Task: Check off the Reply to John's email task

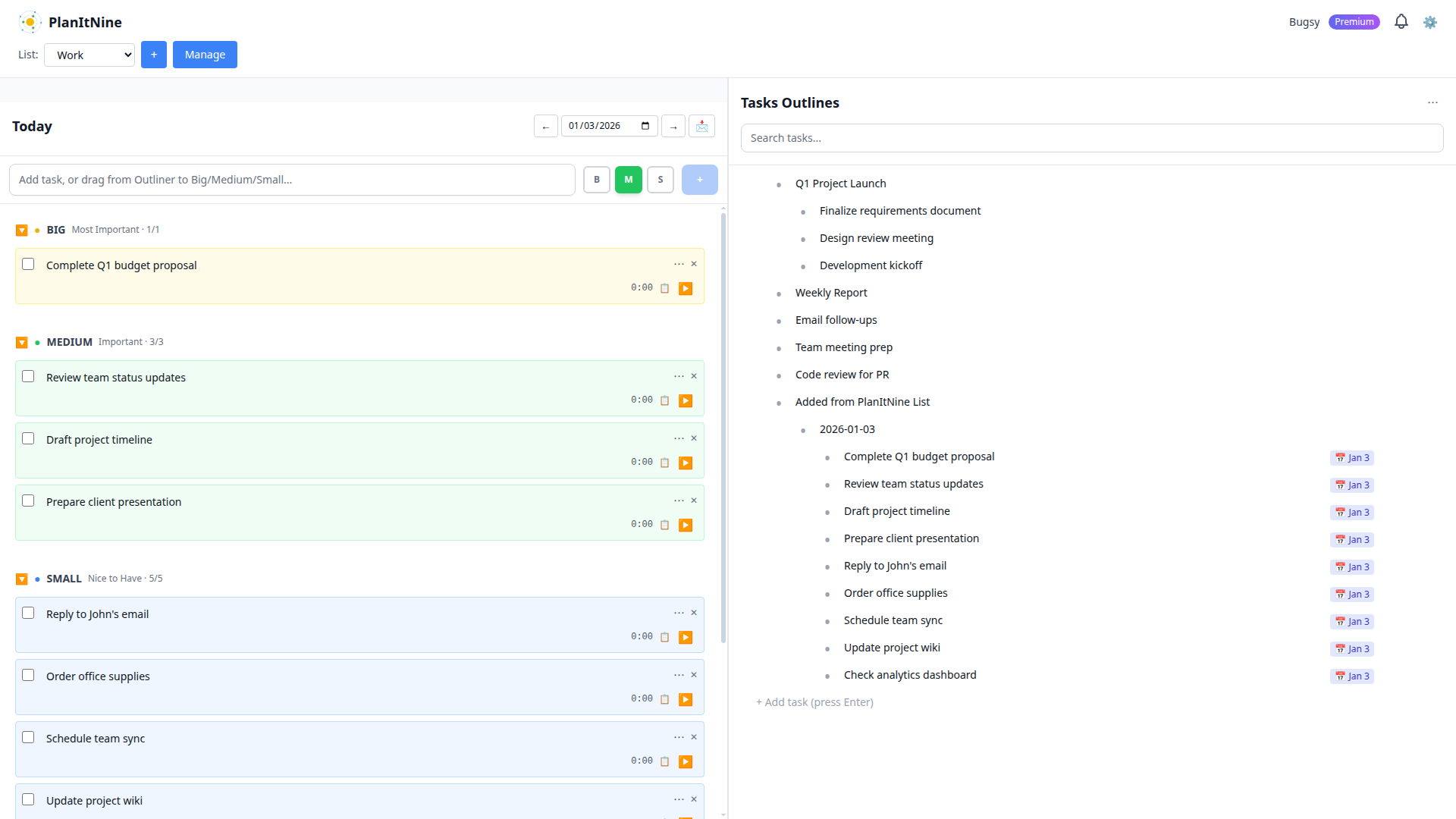Action: pyautogui.click(x=28, y=613)
